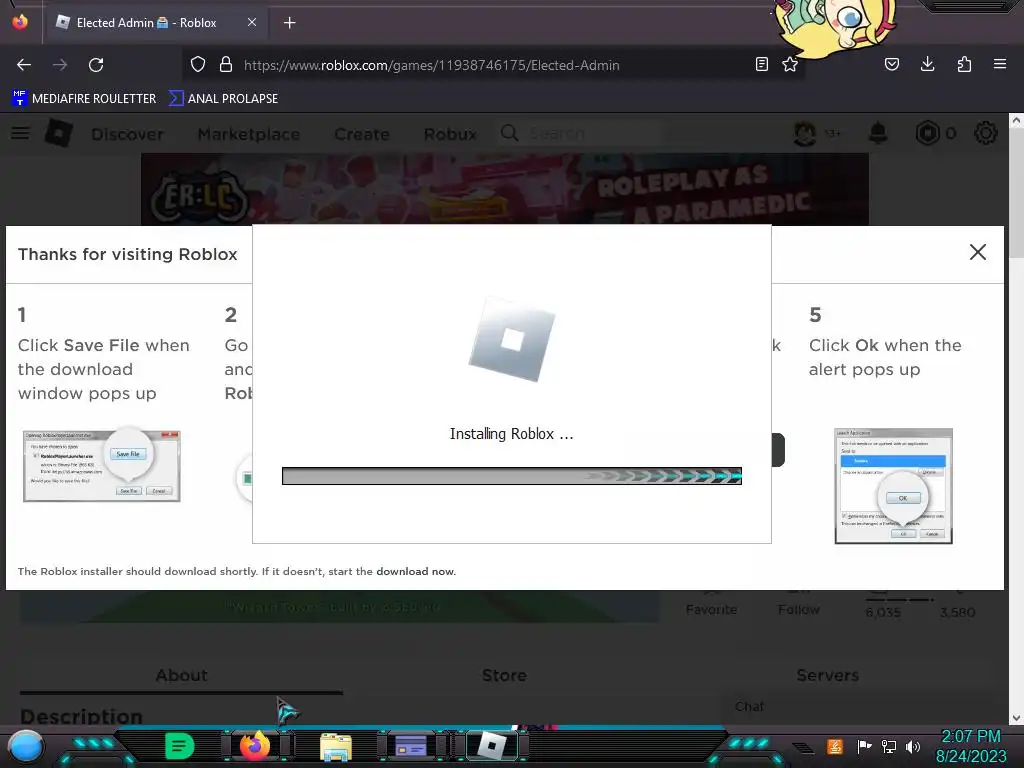The height and width of the screenshot is (768, 1024).
Task: Open the green notes app in taskbar
Action: point(179,746)
